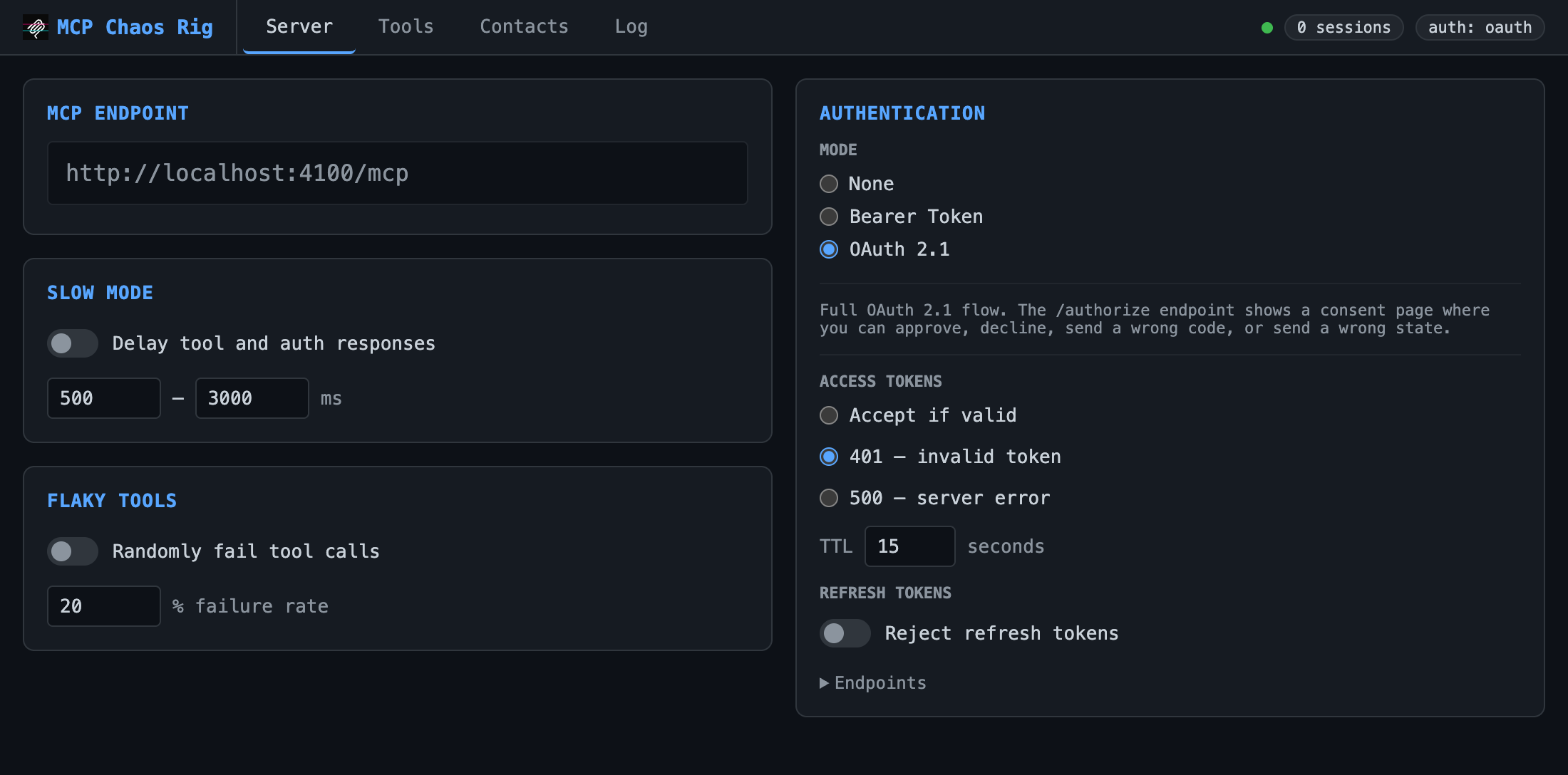The height and width of the screenshot is (775, 1568).
Task: Click the auth: oauth badge
Action: (x=1480, y=27)
